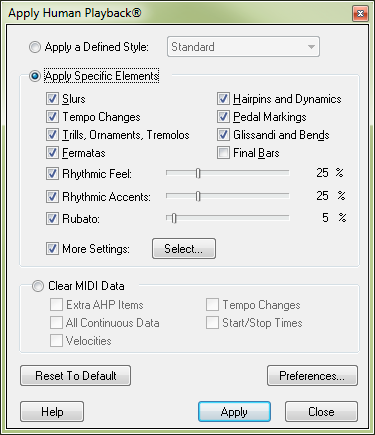Select the Clear MIDI Data radio button
The height and width of the screenshot is (435, 375).
click(x=38, y=286)
